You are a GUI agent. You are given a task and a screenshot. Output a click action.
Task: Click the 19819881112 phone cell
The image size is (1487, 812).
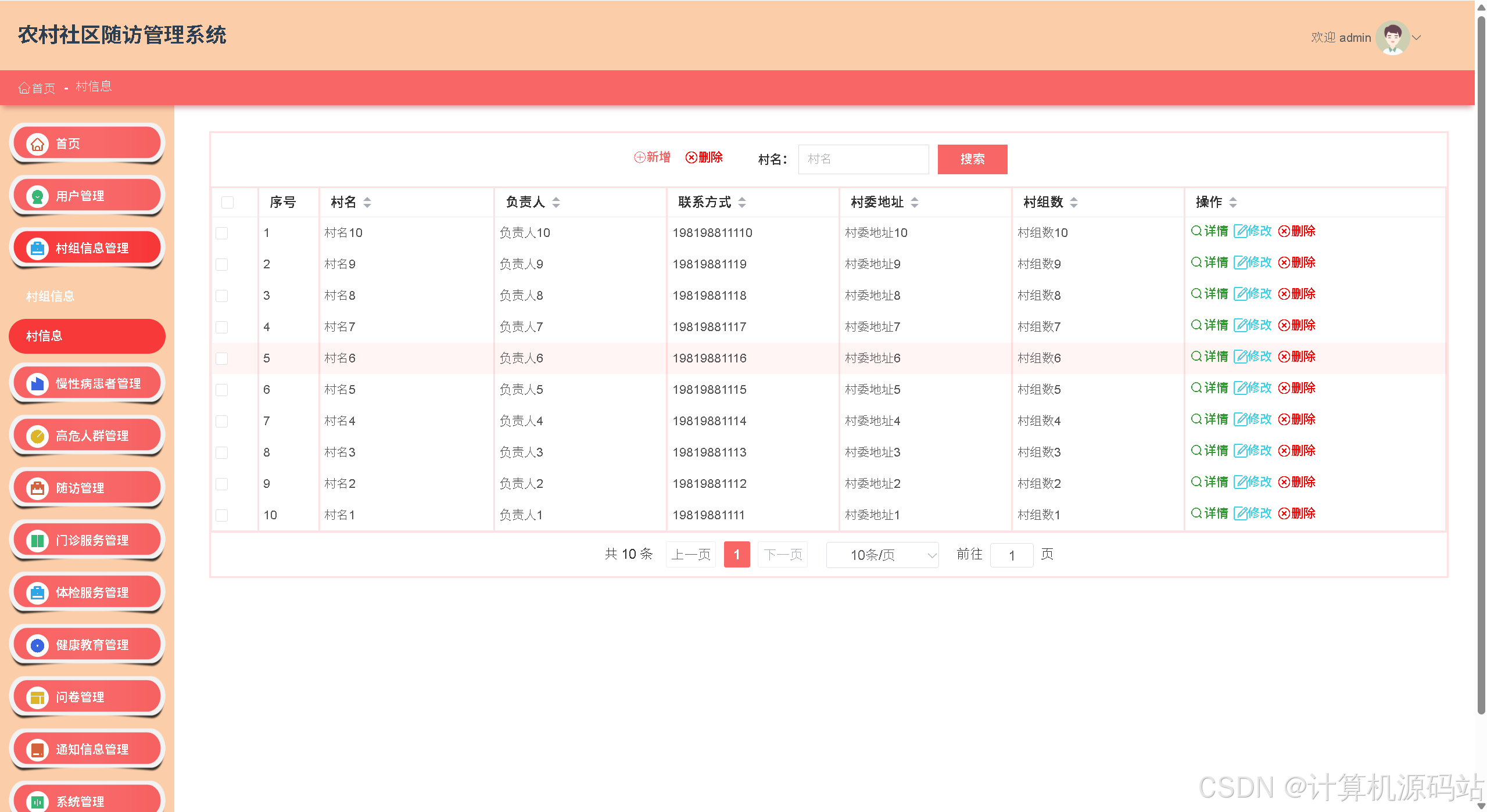710,484
